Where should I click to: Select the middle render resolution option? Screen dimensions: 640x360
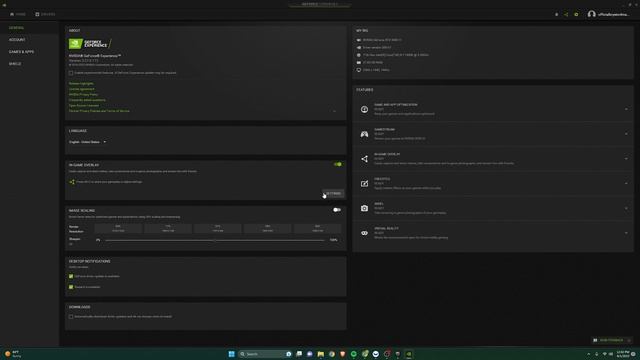click(x=218, y=229)
